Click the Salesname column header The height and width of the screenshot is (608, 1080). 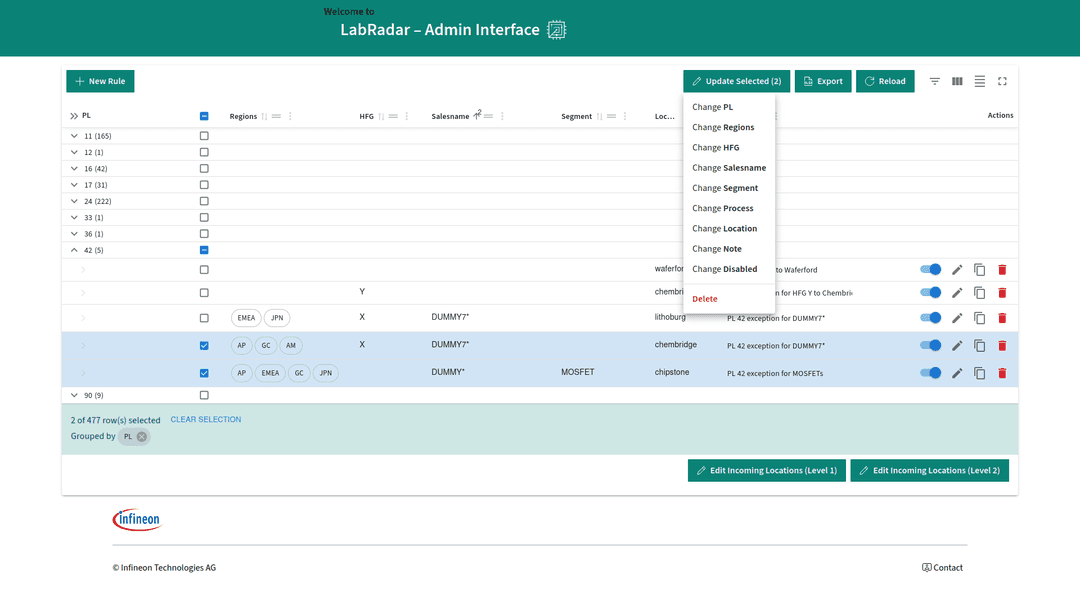[x=450, y=116]
